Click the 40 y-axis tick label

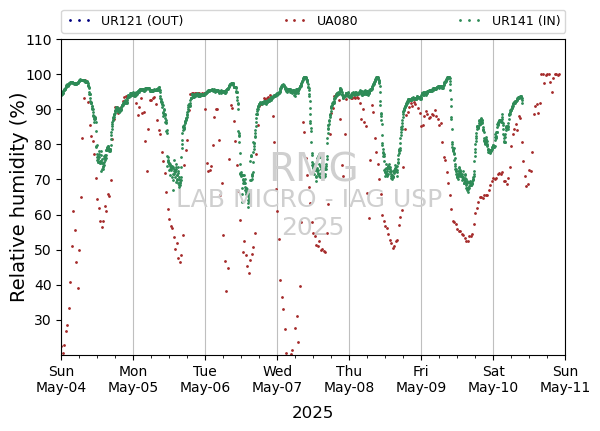43,286
